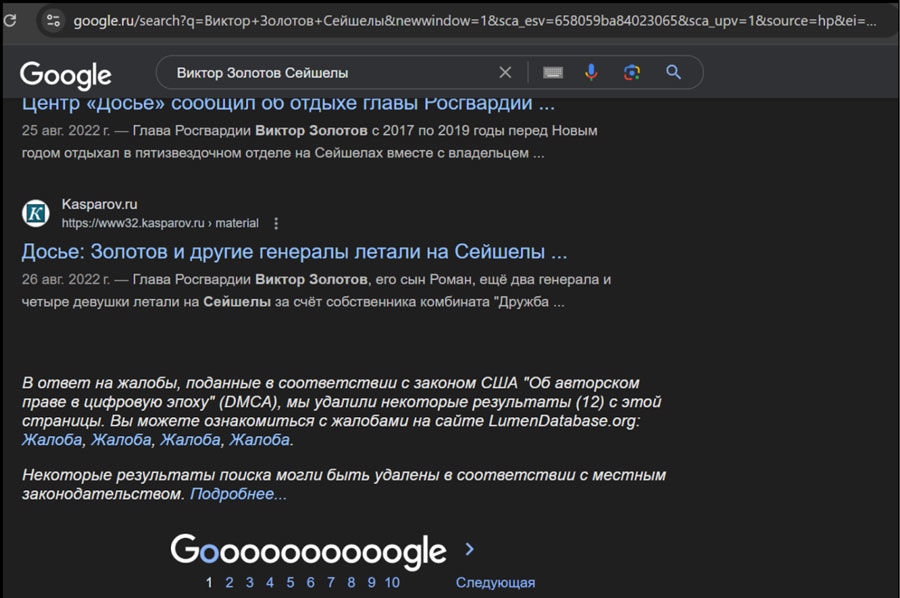The width and height of the screenshot is (900, 598).
Task: Open result Досье: Золотов и другие генералы
Action: click(x=294, y=251)
